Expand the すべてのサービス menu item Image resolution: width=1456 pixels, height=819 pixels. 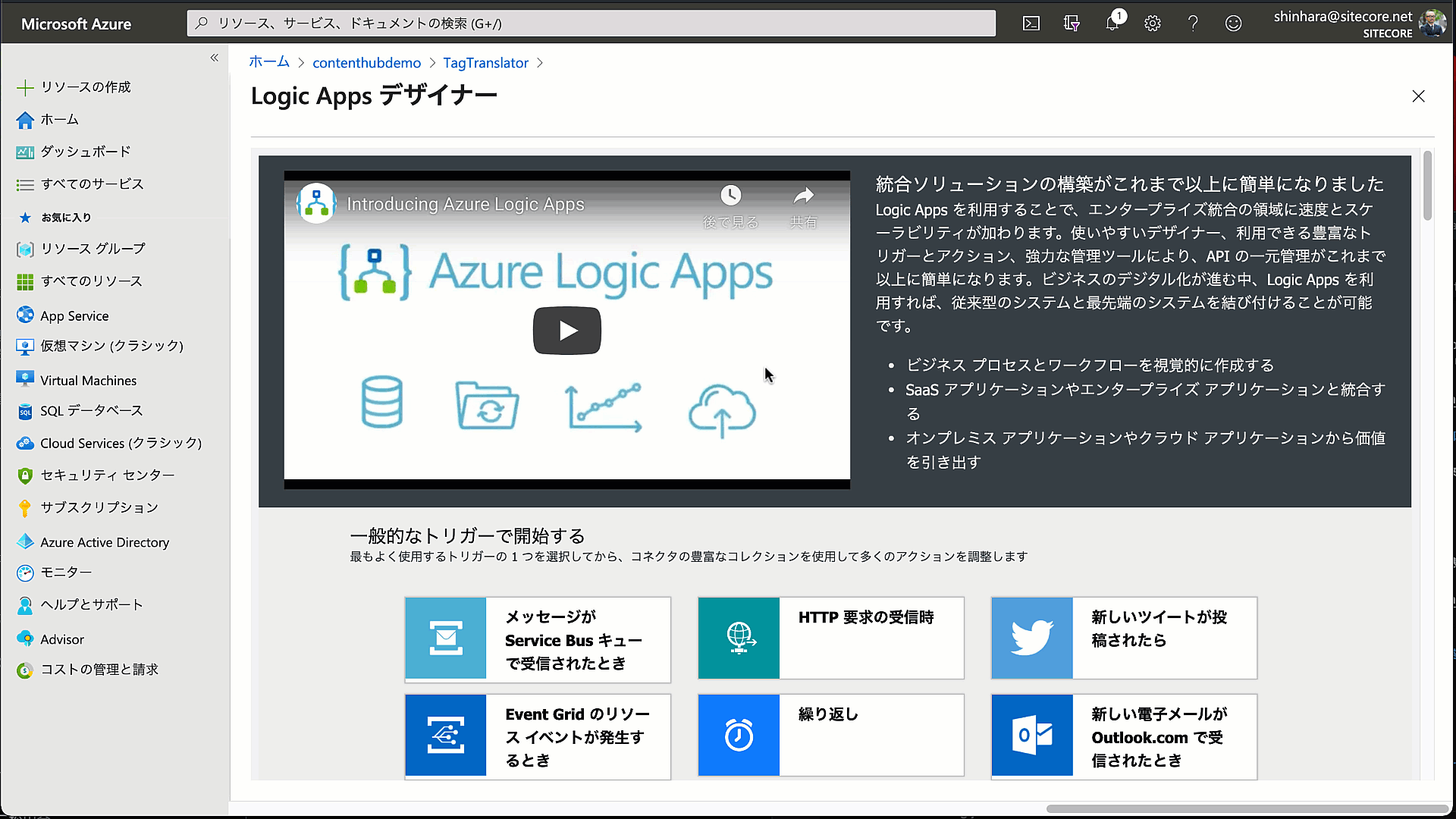pyautogui.click(x=91, y=184)
